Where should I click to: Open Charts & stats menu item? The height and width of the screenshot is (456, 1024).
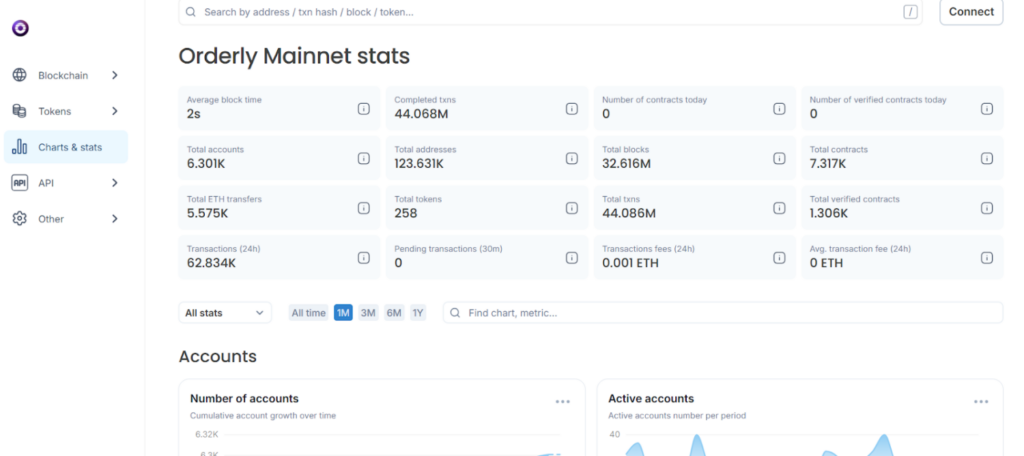pos(66,147)
